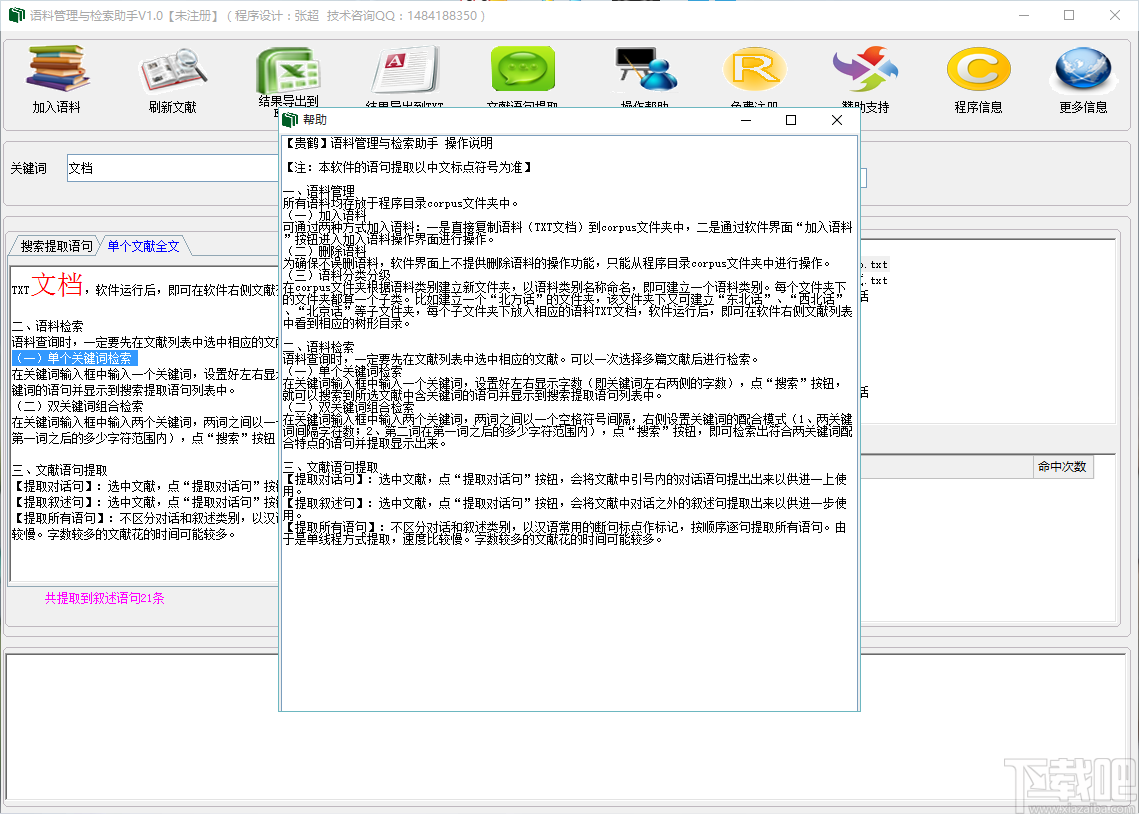
Task: Maximize the main 语料管理与检索助手 window
Action: pos(1069,15)
